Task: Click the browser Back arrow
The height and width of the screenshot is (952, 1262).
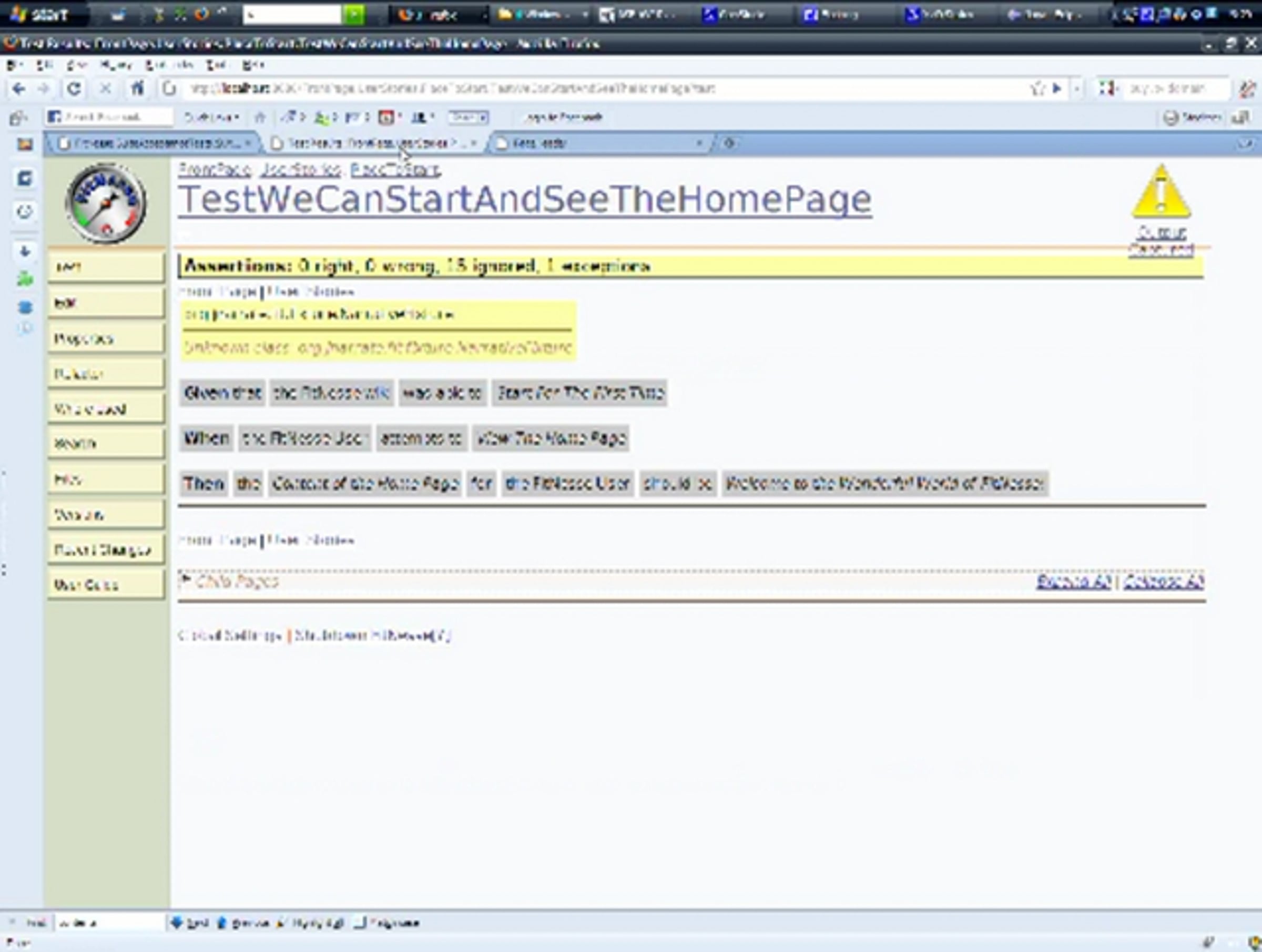Action: point(18,88)
